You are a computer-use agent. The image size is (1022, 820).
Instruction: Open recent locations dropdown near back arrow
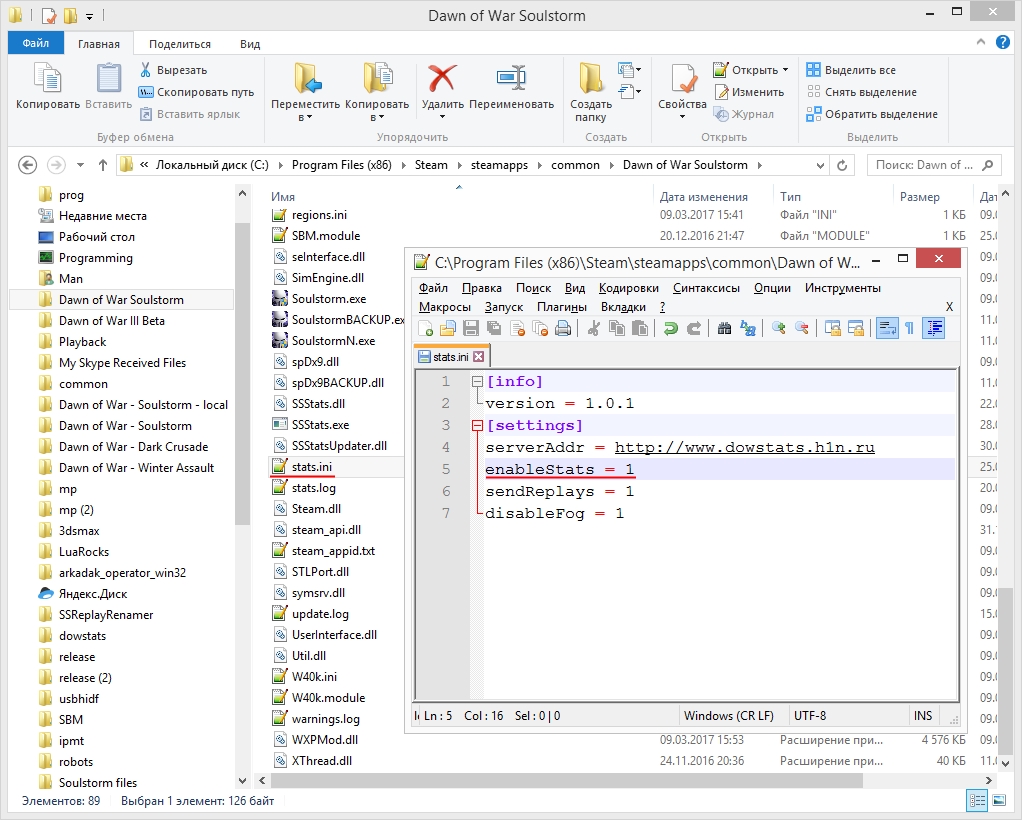(x=80, y=165)
